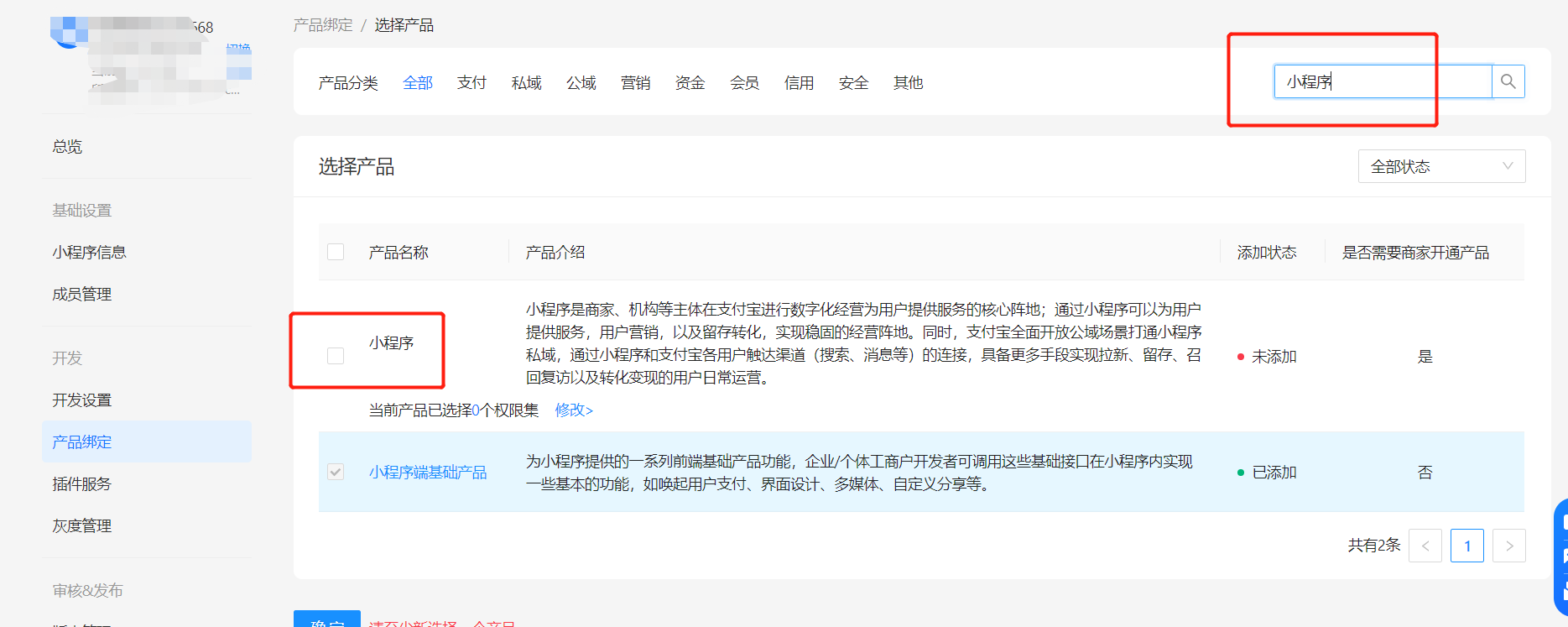The height and width of the screenshot is (627, 1568).
Task: Open 插件服务 in the sidebar
Action: click(81, 484)
